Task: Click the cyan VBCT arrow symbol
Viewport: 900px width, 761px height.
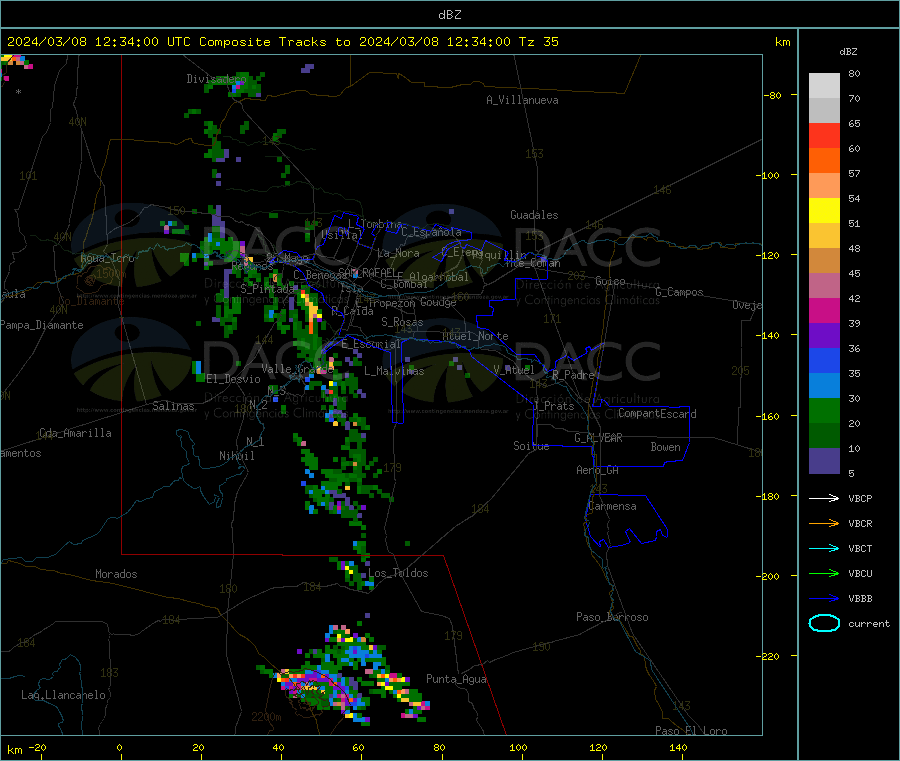Action: coord(824,548)
